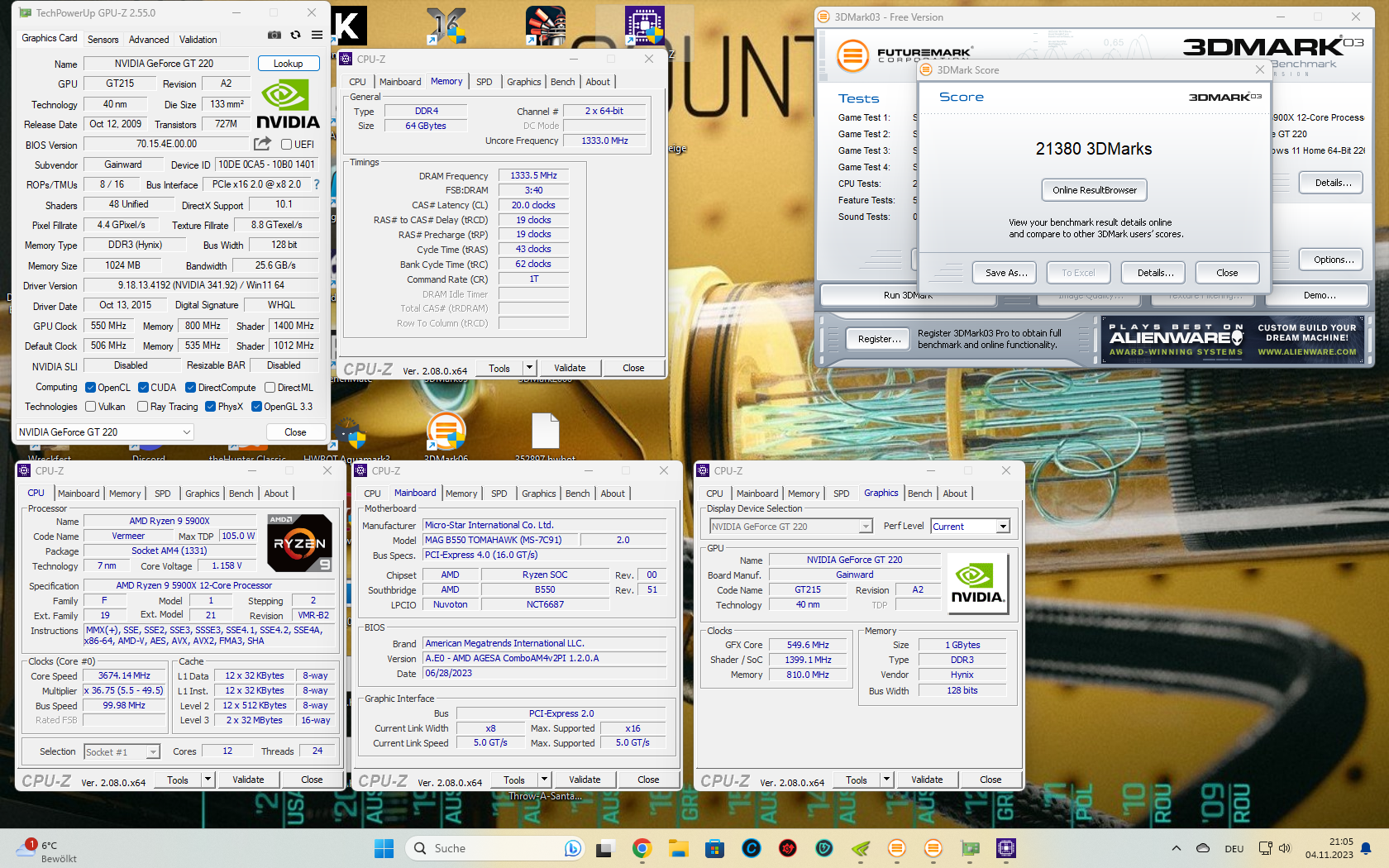Toggle the OpenCL checkbox
This screenshot has height=868, width=1389.
91,387
